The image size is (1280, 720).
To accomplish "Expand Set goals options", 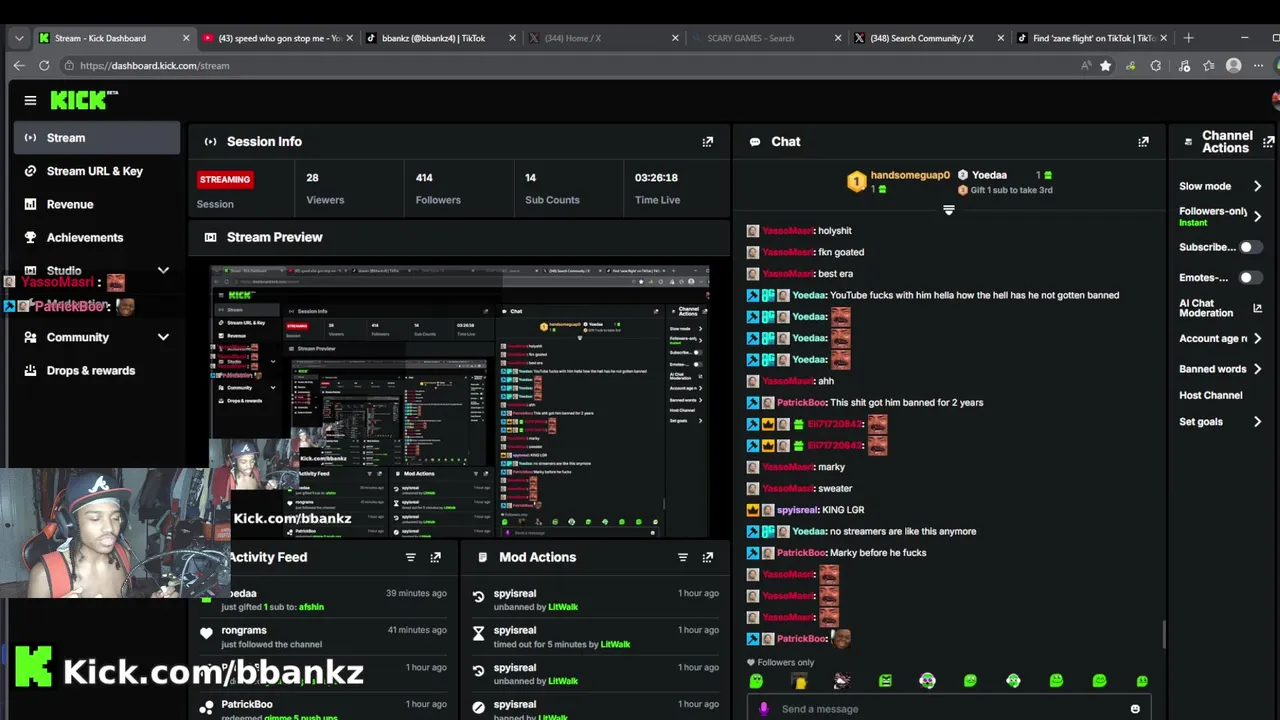I will pos(1257,422).
